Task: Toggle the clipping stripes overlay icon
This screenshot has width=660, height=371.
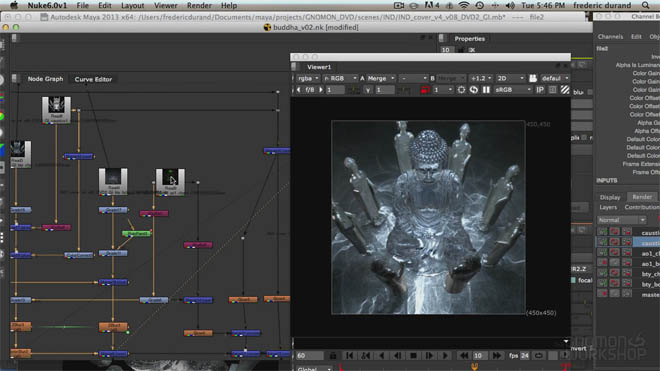Action: pyautogui.click(x=565, y=90)
